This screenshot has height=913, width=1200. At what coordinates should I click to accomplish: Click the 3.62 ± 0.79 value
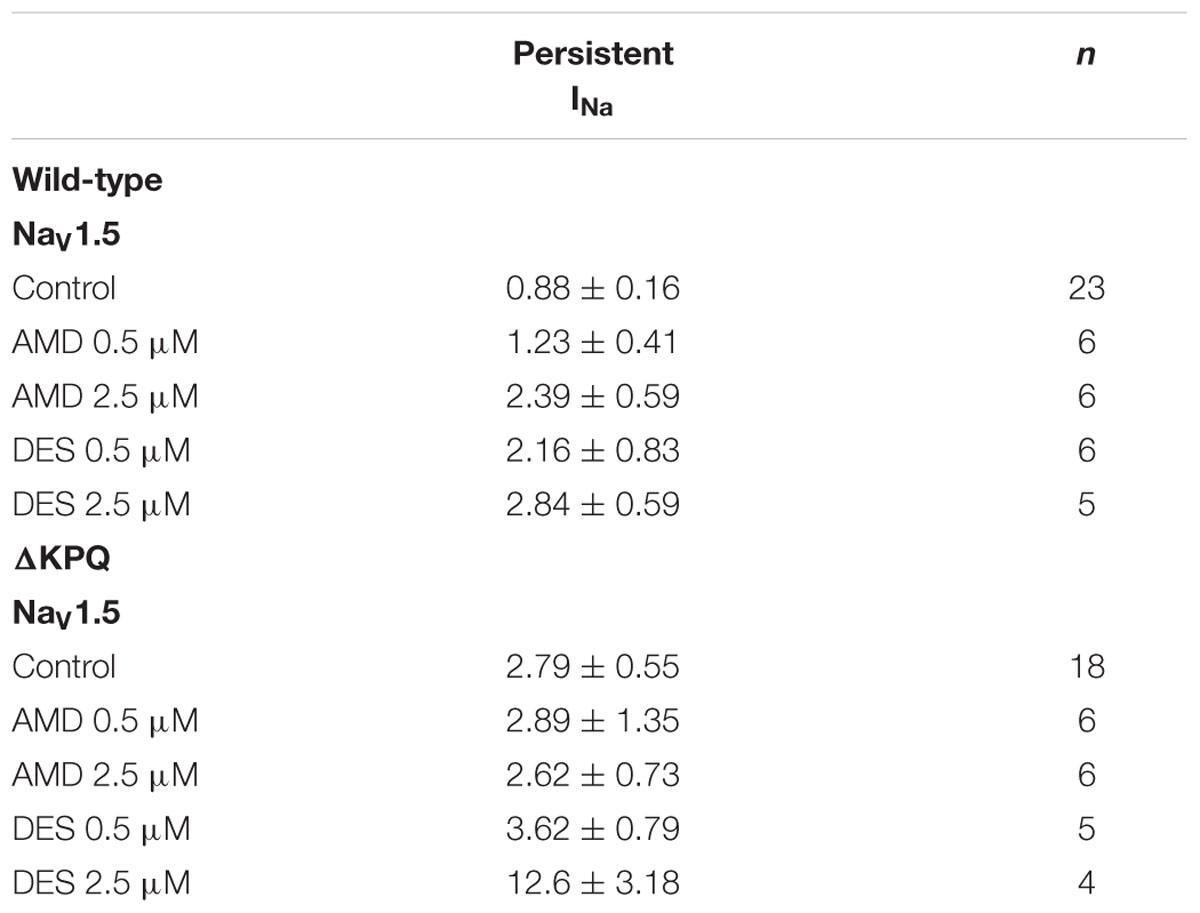(x=593, y=828)
